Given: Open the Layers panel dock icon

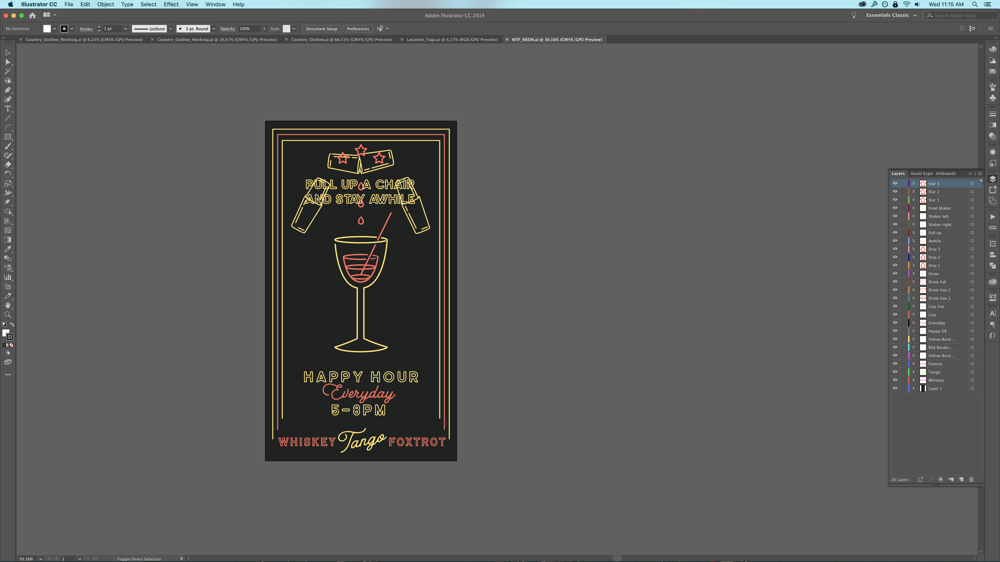Looking at the screenshot, I should [992, 179].
